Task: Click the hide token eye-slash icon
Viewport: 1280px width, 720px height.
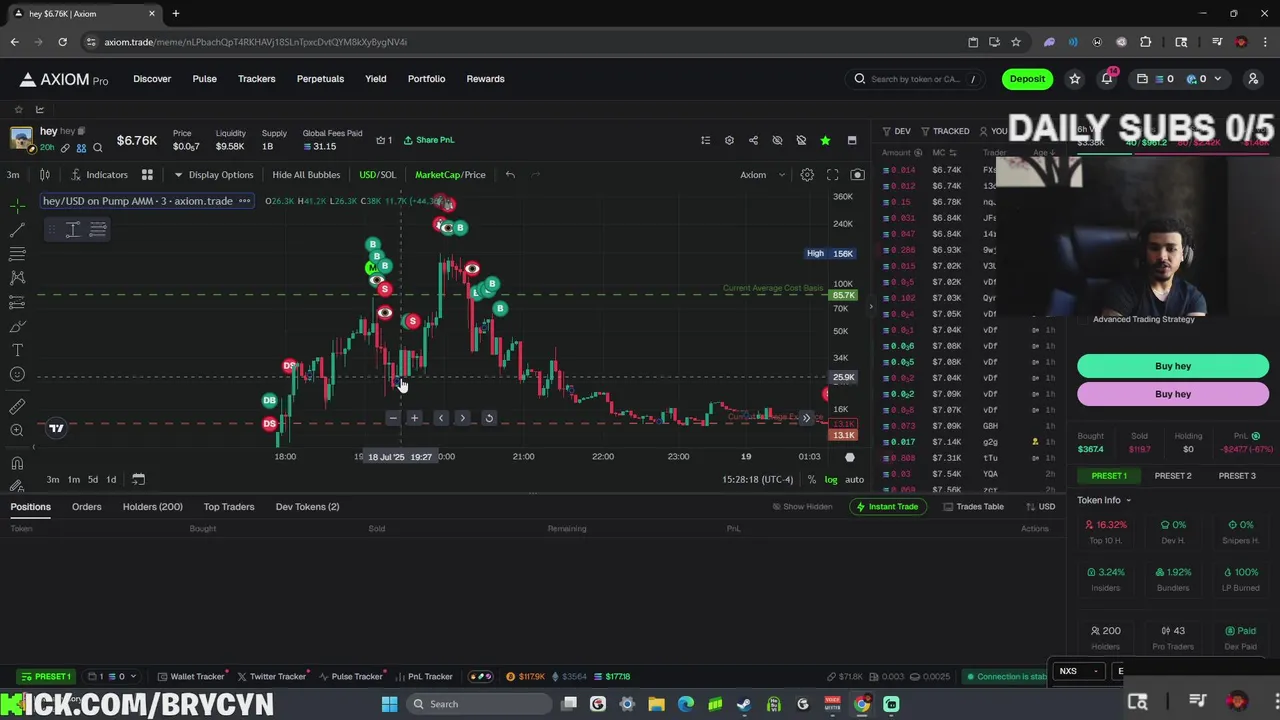Action: 777,141
